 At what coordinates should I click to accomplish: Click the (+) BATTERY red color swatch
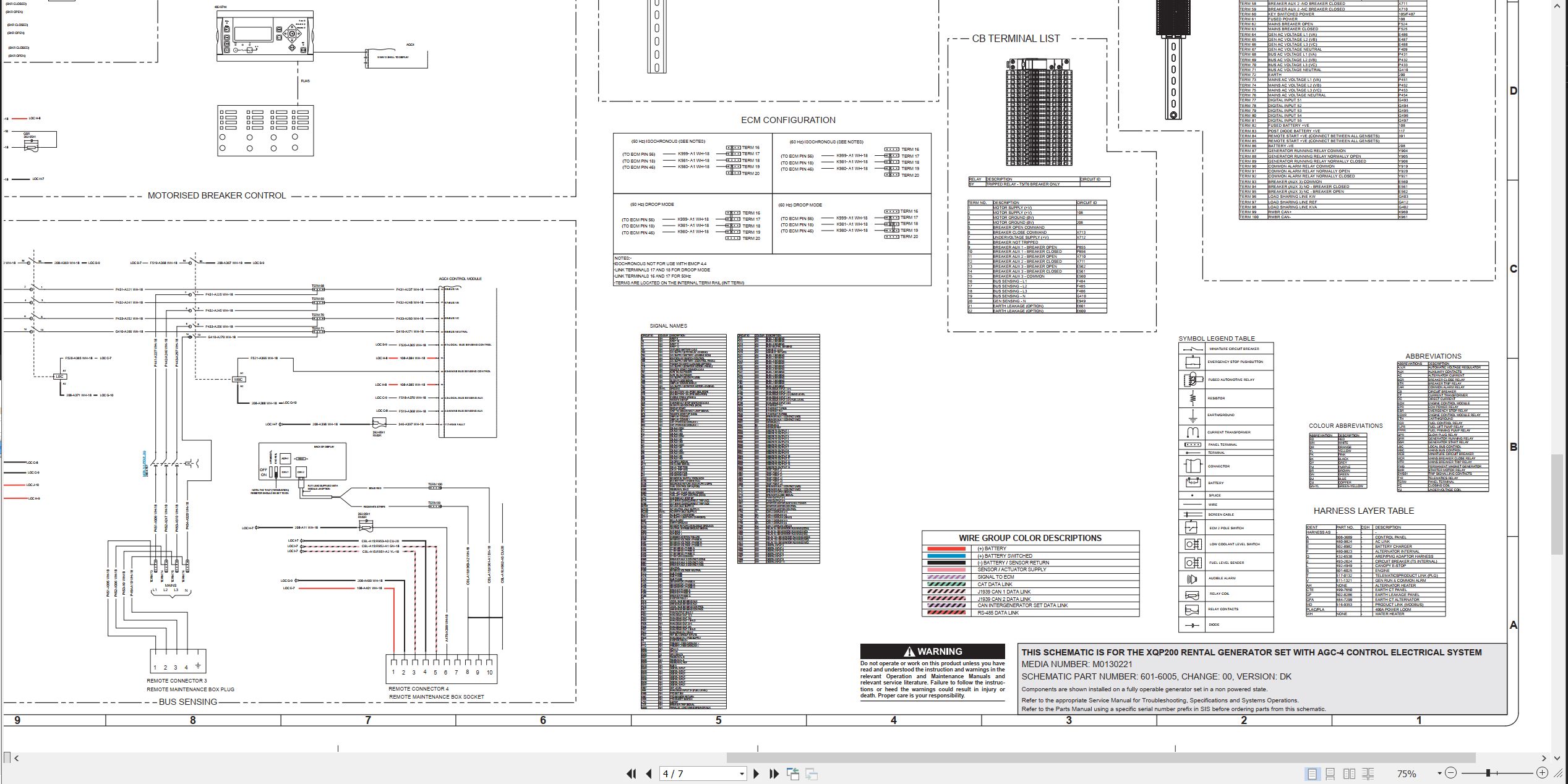(x=946, y=548)
